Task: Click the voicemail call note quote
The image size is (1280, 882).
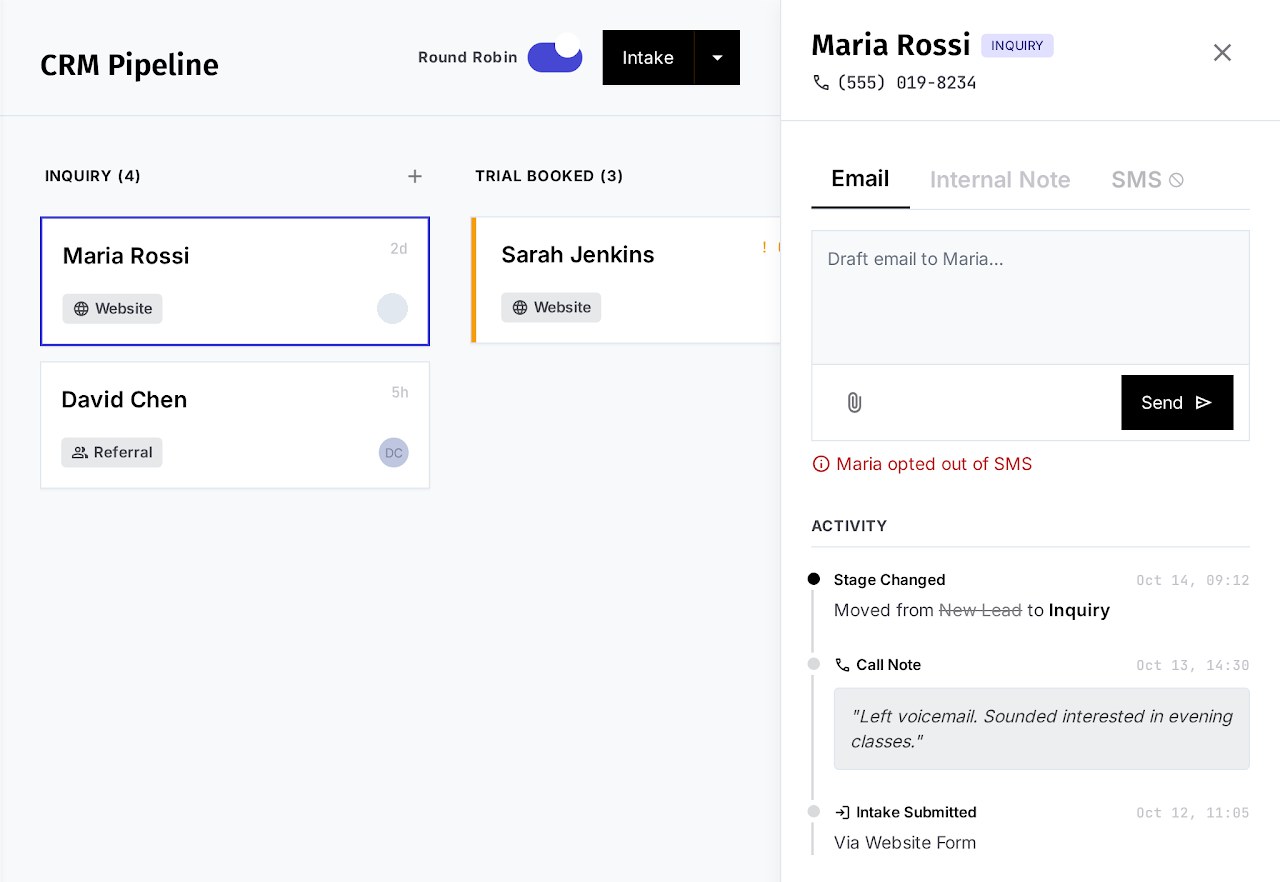Action: click(x=1041, y=729)
